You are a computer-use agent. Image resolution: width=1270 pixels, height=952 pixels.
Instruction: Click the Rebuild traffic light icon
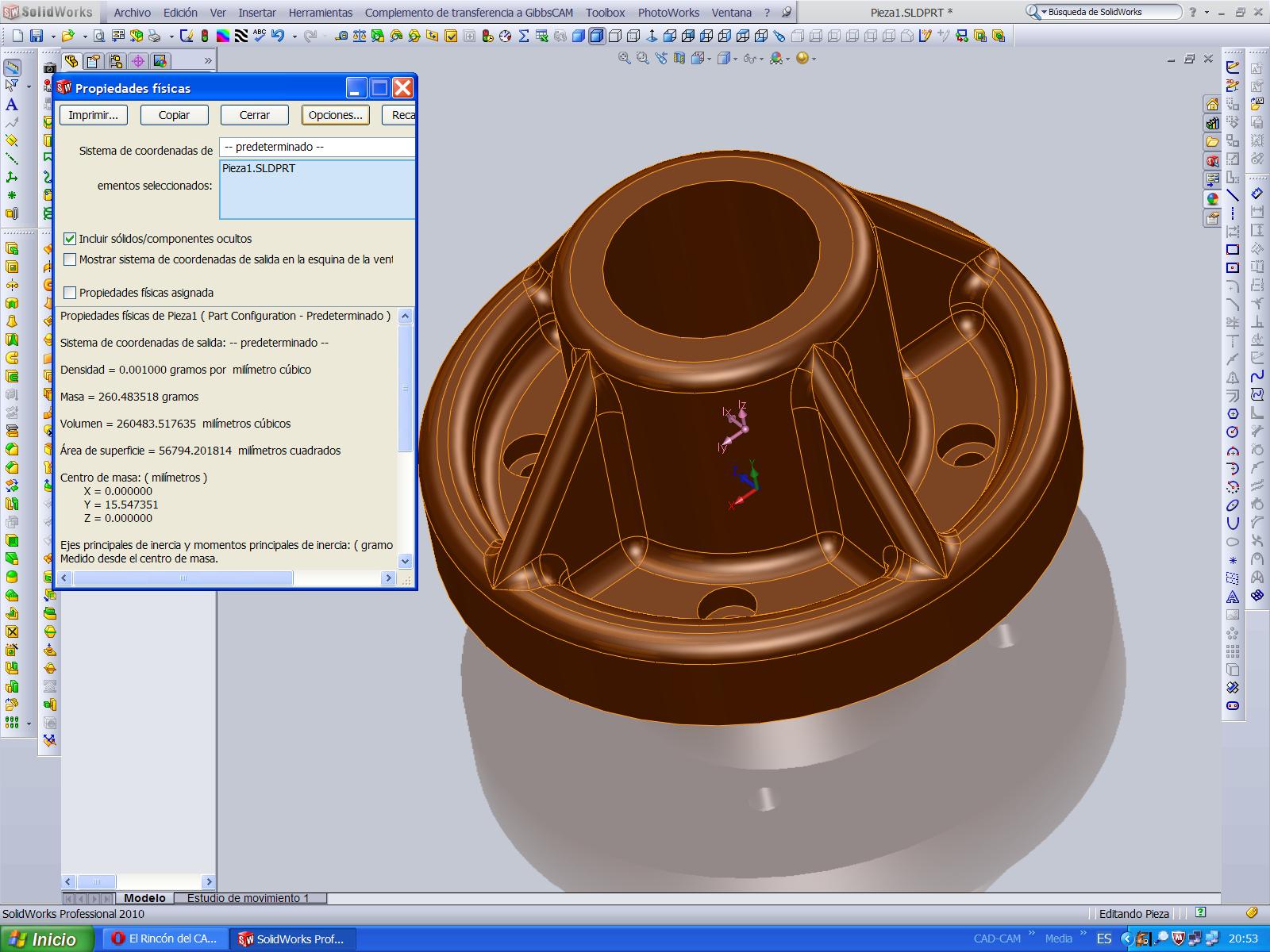(205, 36)
